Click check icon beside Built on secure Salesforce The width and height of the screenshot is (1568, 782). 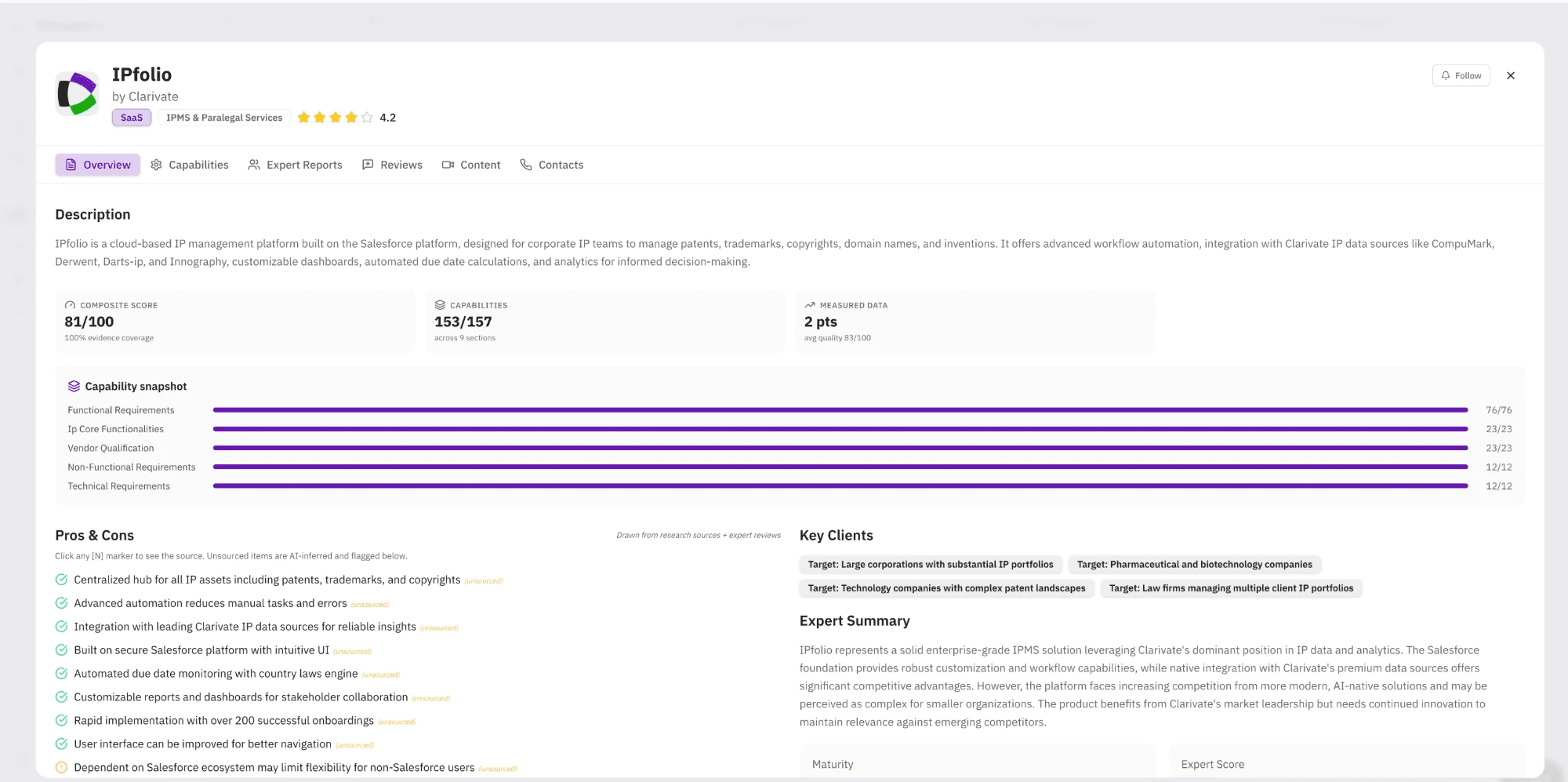coord(61,650)
